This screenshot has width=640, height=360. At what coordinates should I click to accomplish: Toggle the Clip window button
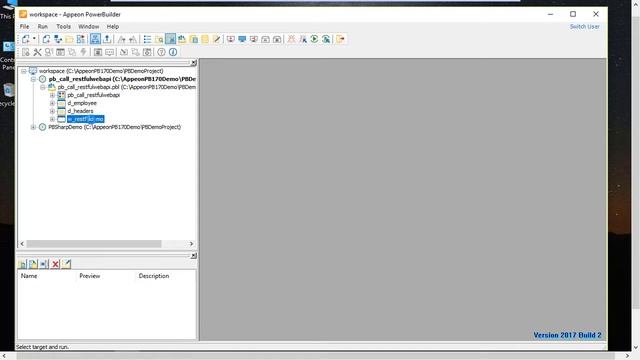pos(171,39)
